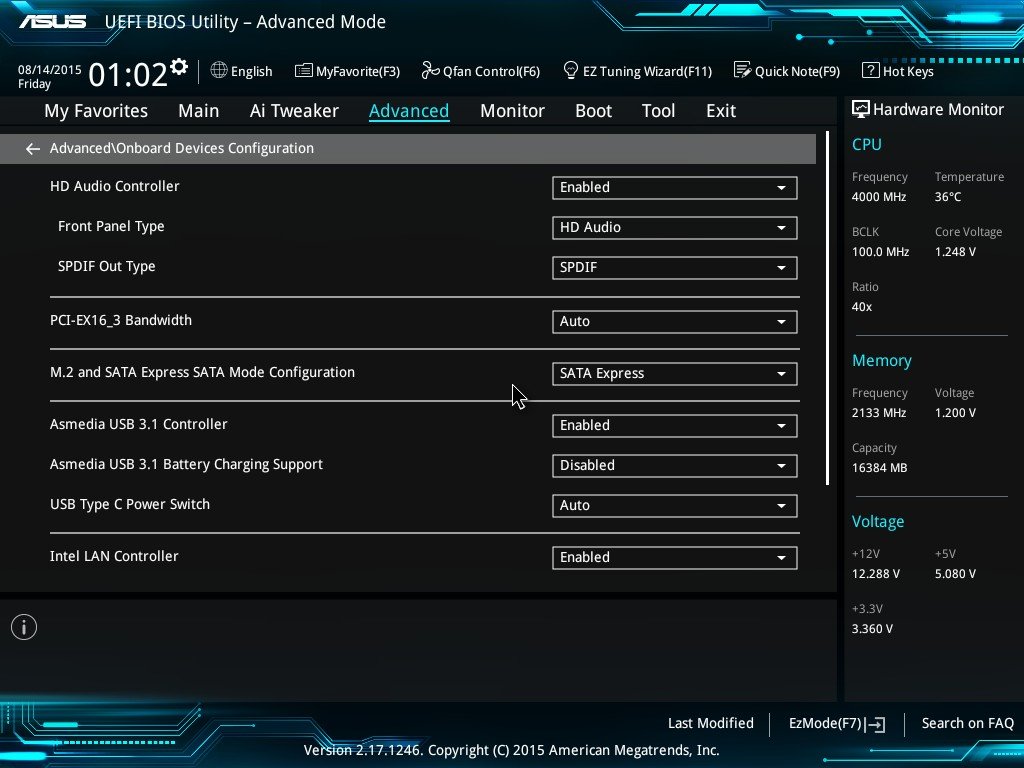
Task: Show the Hot Keys help
Action: [897, 71]
